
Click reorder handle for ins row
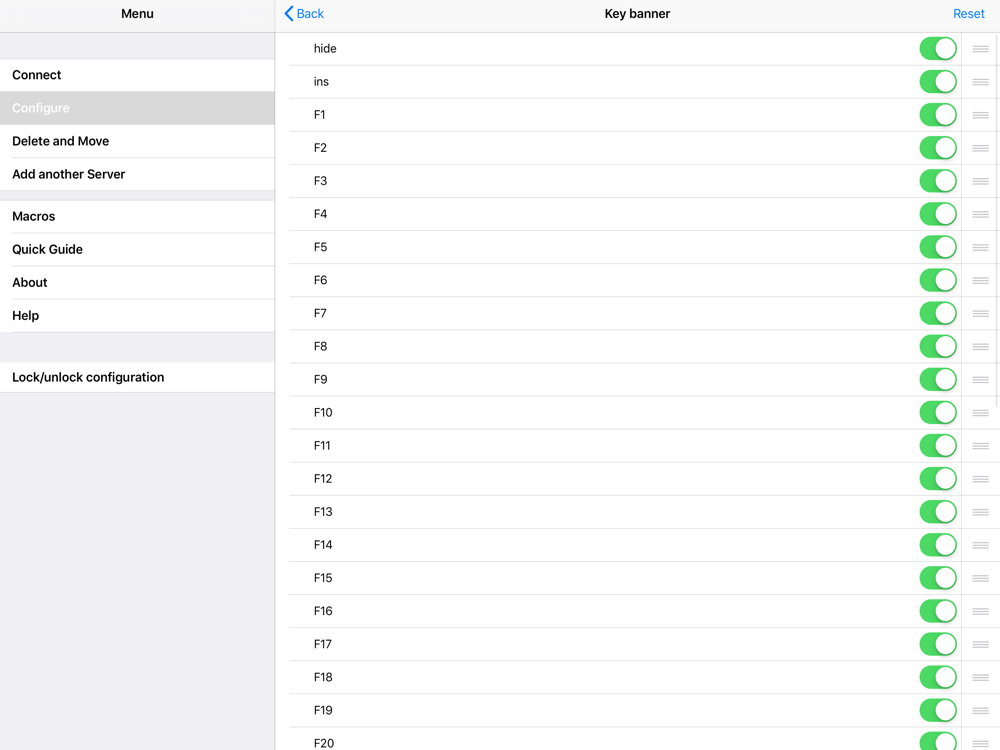(980, 82)
